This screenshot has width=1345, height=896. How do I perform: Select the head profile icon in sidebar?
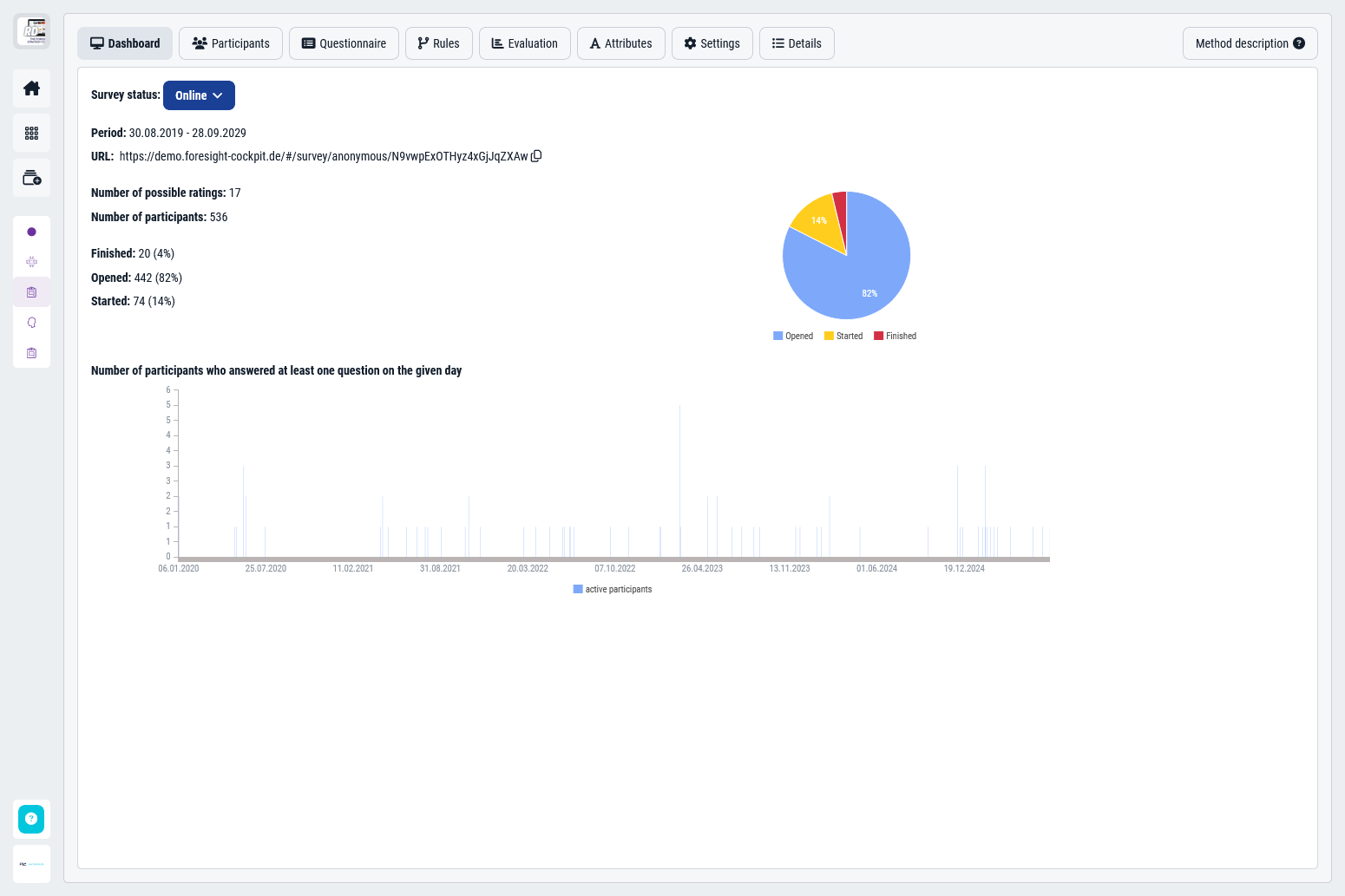click(x=31, y=323)
